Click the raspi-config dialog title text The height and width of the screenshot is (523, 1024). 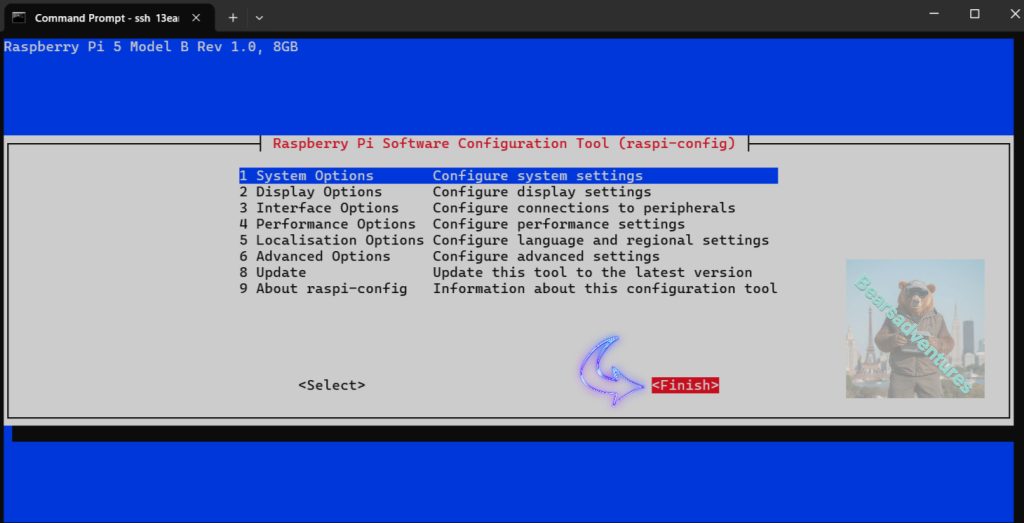tap(504, 143)
